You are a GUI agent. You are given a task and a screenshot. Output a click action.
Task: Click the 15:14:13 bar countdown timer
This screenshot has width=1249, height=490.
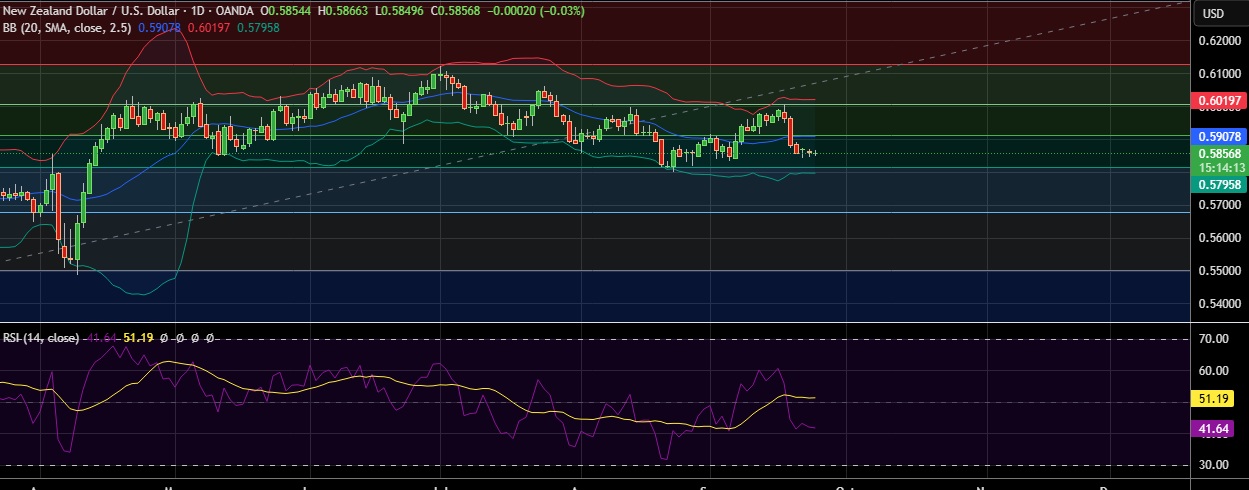1219,168
